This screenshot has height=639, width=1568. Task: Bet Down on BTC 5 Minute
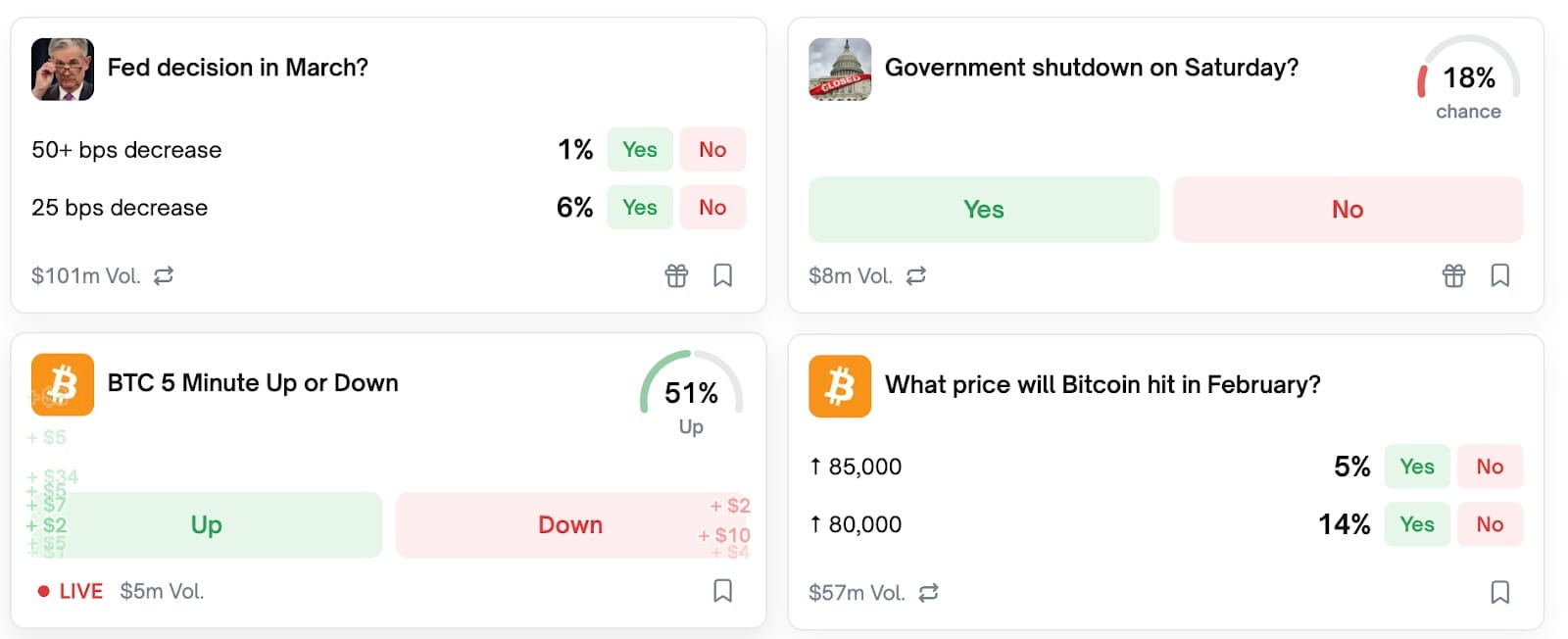coord(570,525)
